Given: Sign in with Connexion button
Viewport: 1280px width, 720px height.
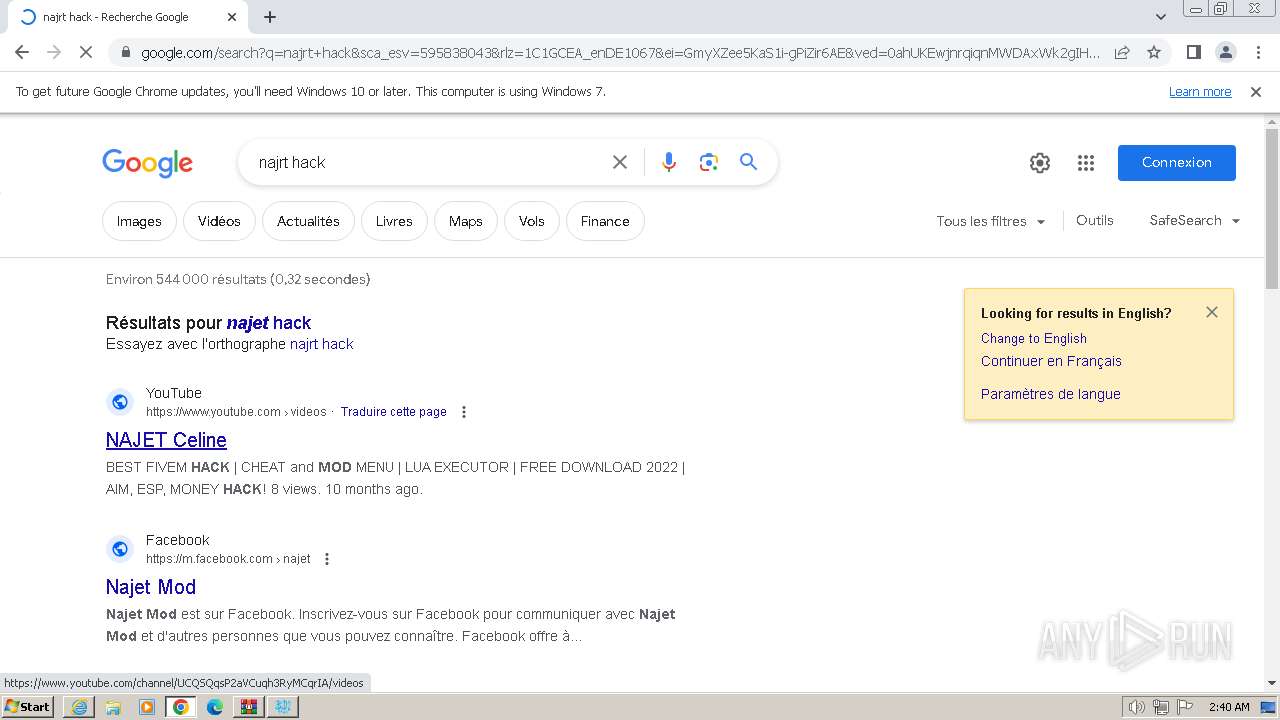Looking at the screenshot, I should 1177,163.
